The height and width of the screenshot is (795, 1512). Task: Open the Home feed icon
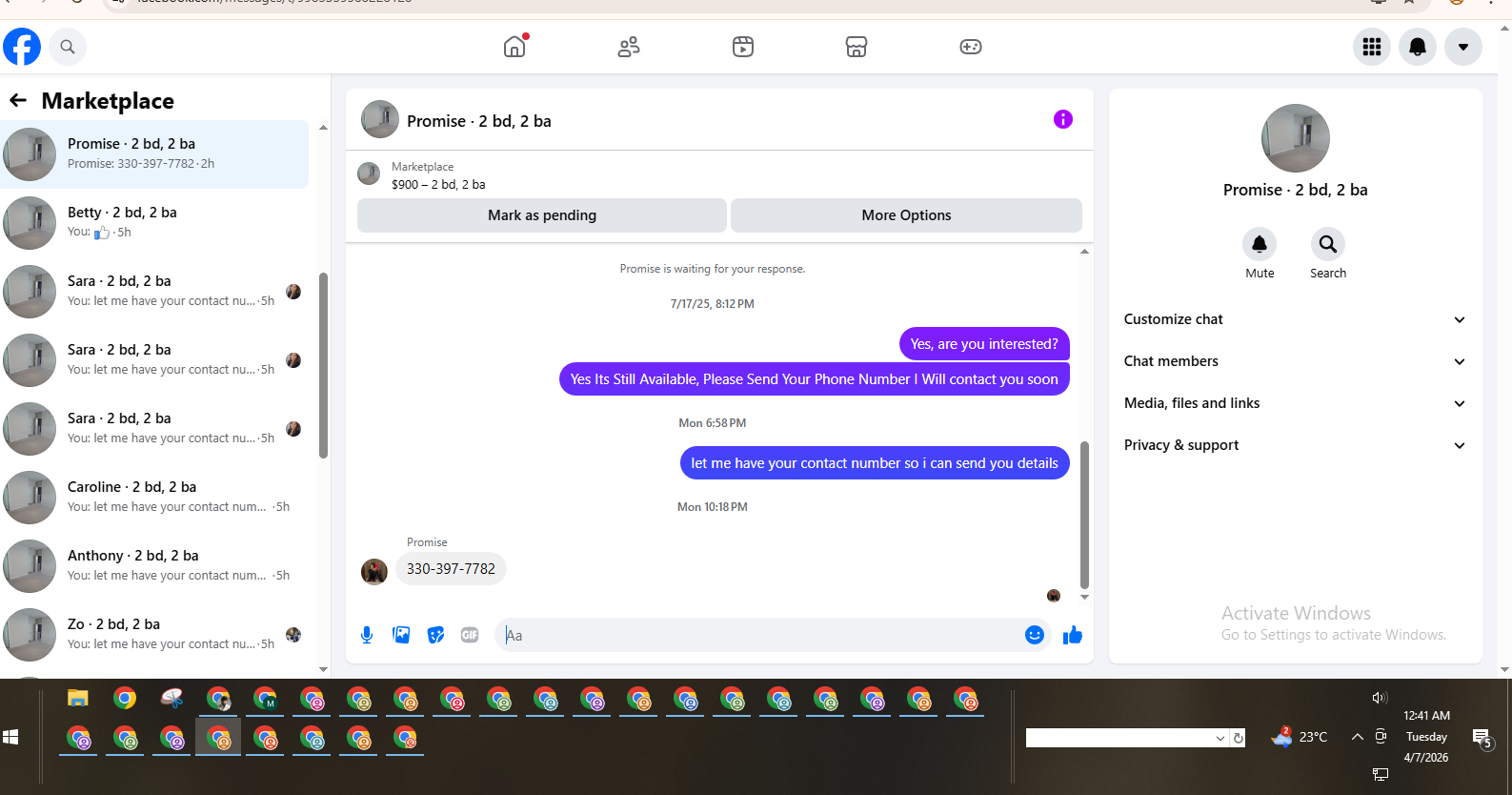tap(514, 46)
